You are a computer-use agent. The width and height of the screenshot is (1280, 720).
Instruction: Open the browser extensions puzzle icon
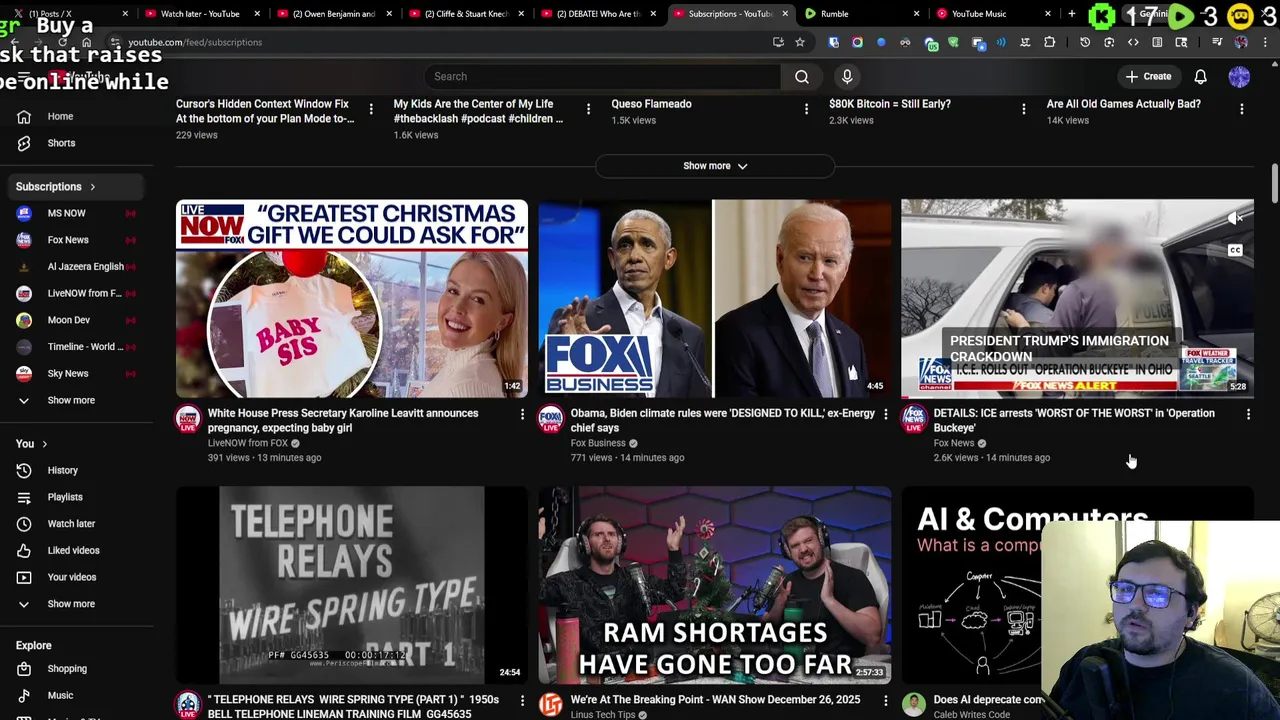pyautogui.click(x=1049, y=42)
